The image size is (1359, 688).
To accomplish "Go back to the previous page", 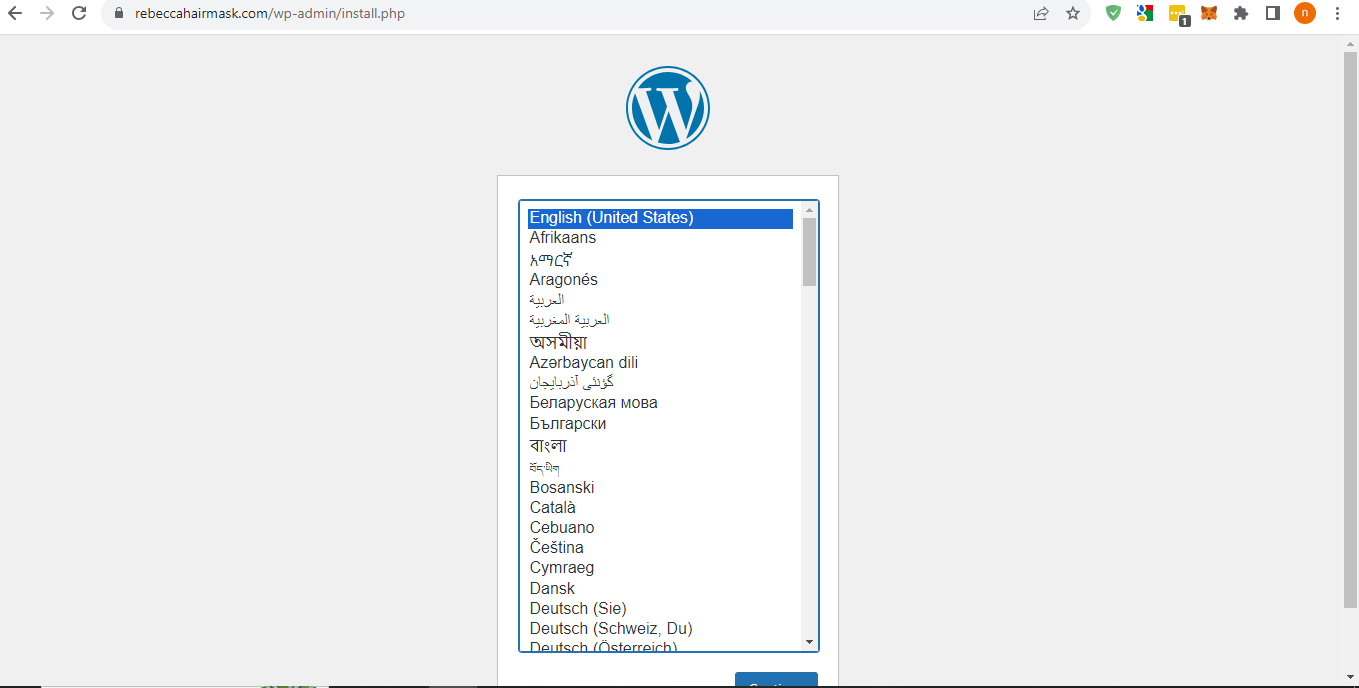I will click(15, 14).
